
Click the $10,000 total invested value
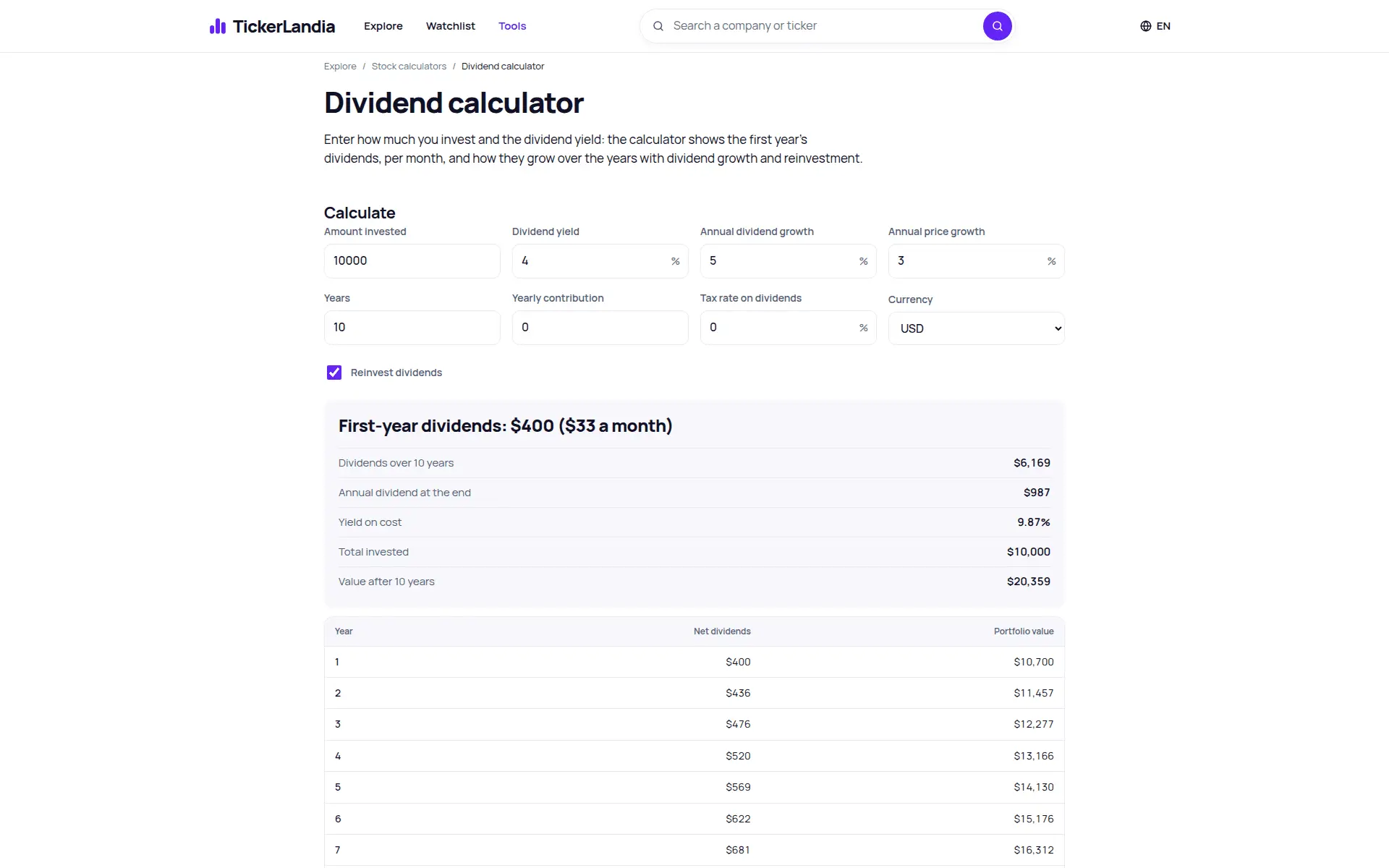point(1029,552)
